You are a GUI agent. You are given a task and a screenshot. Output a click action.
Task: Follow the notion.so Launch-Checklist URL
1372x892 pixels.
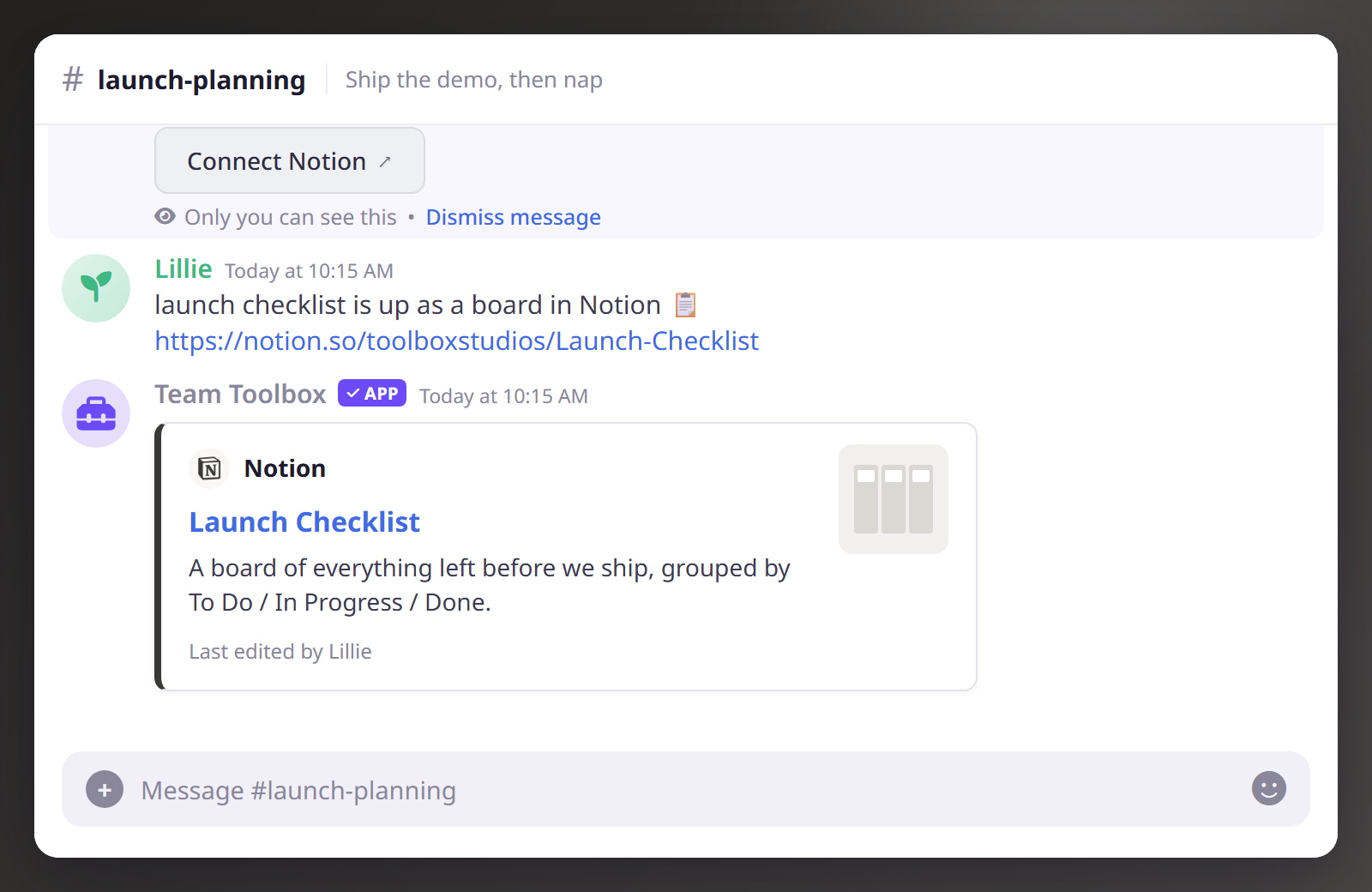pyautogui.click(x=456, y=341)
